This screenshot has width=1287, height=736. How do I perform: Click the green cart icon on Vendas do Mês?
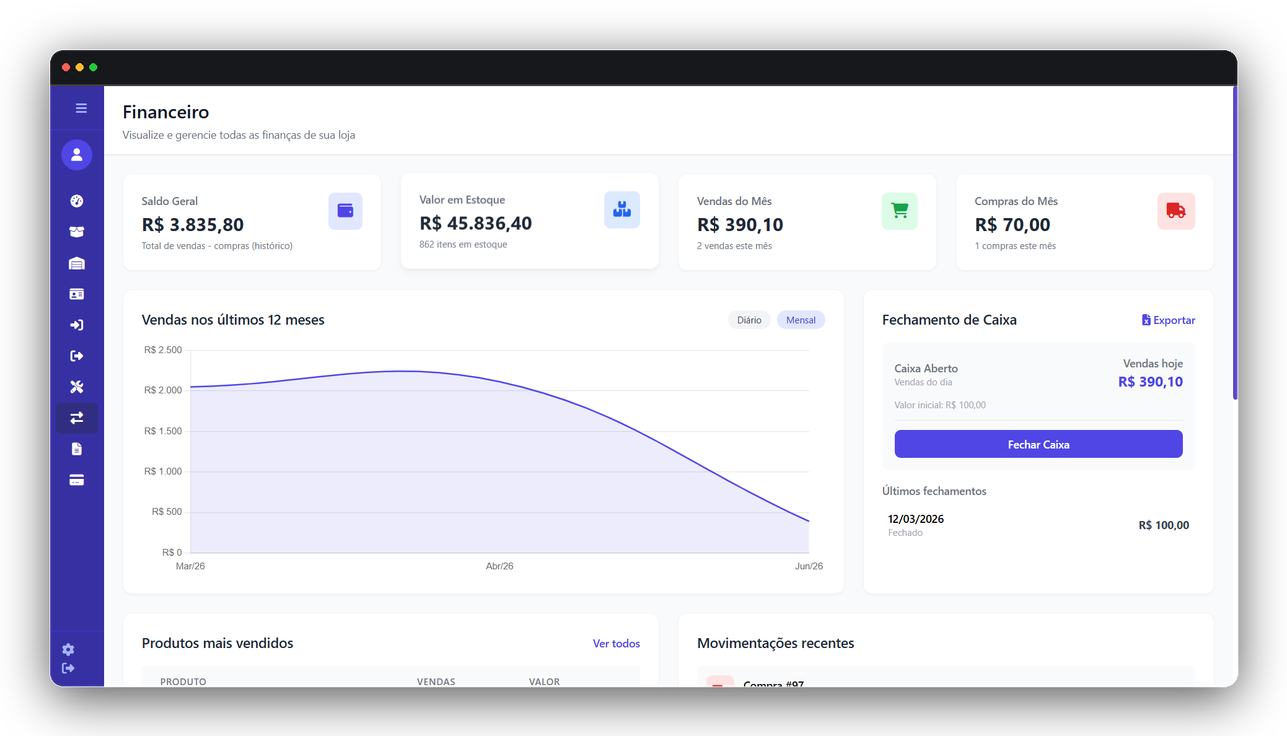coord(899,211)
